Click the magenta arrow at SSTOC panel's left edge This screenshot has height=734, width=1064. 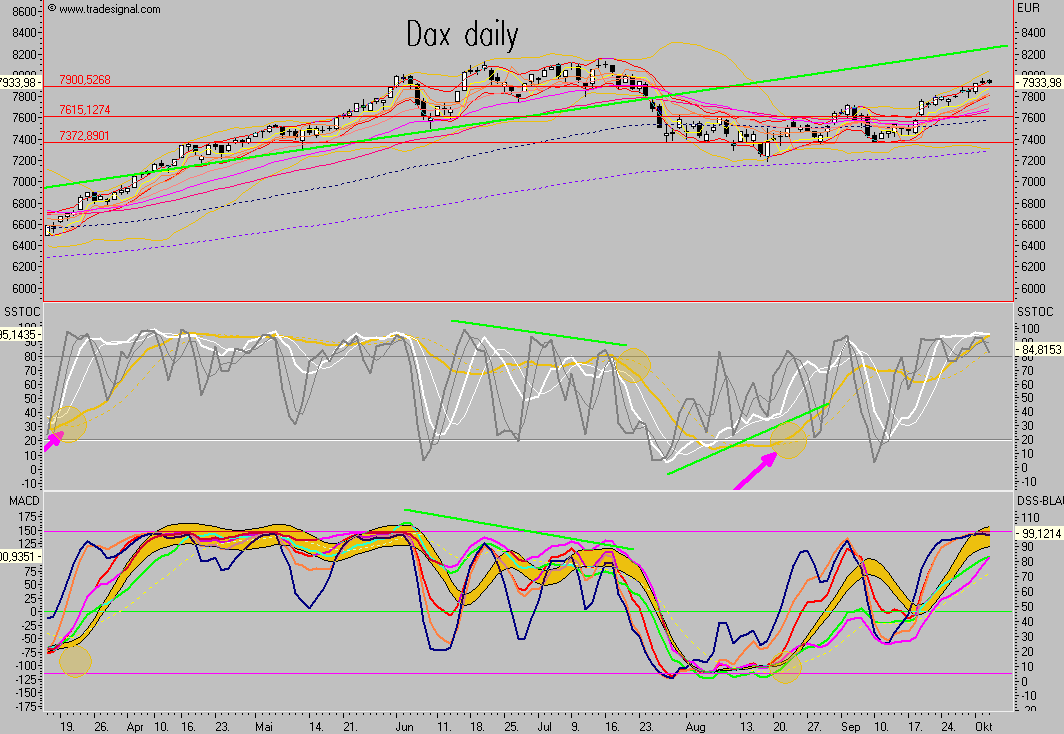pyautogui.click(x=52, y=438)
